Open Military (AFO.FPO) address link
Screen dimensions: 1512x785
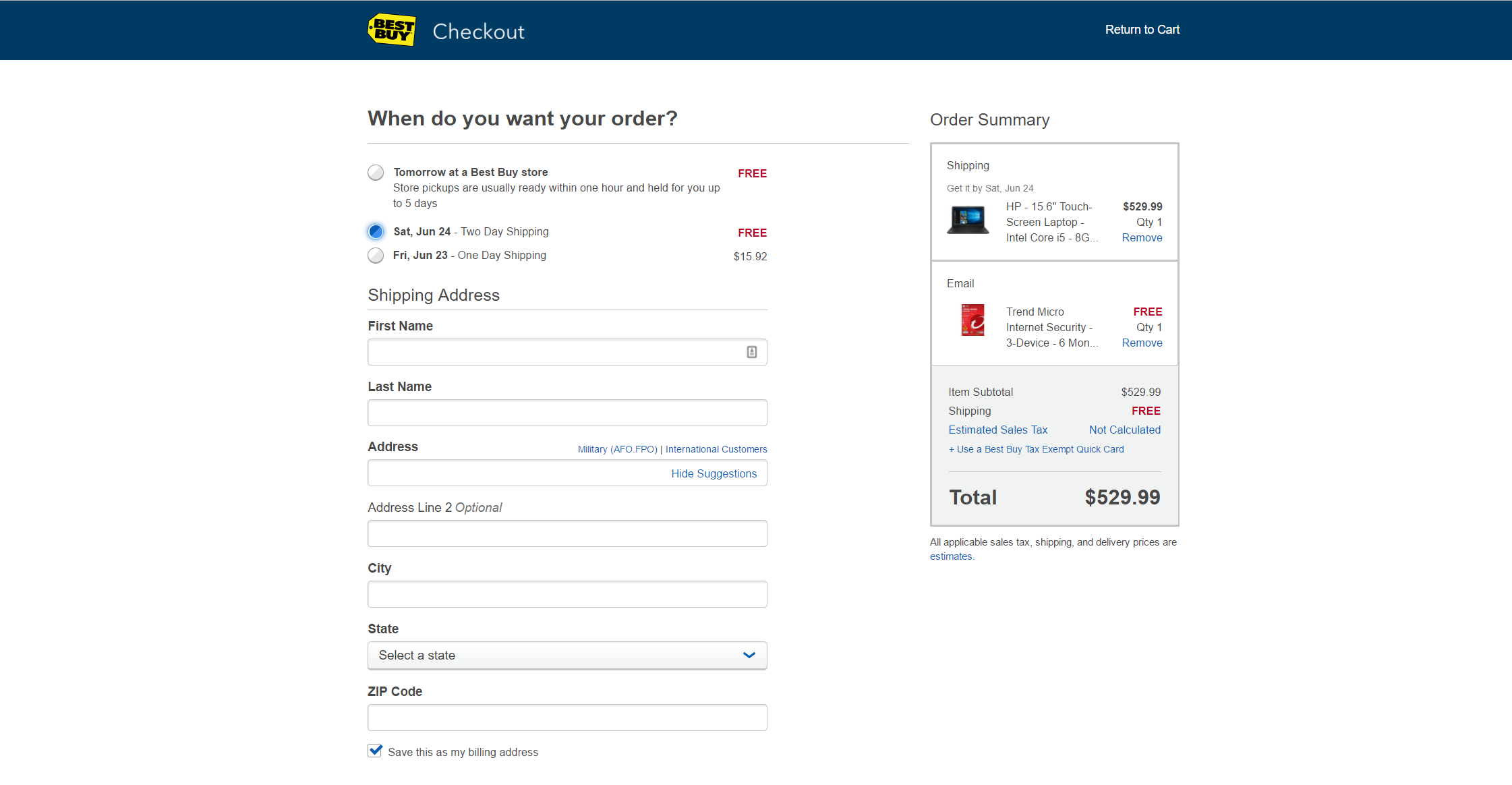click(617, 449)
